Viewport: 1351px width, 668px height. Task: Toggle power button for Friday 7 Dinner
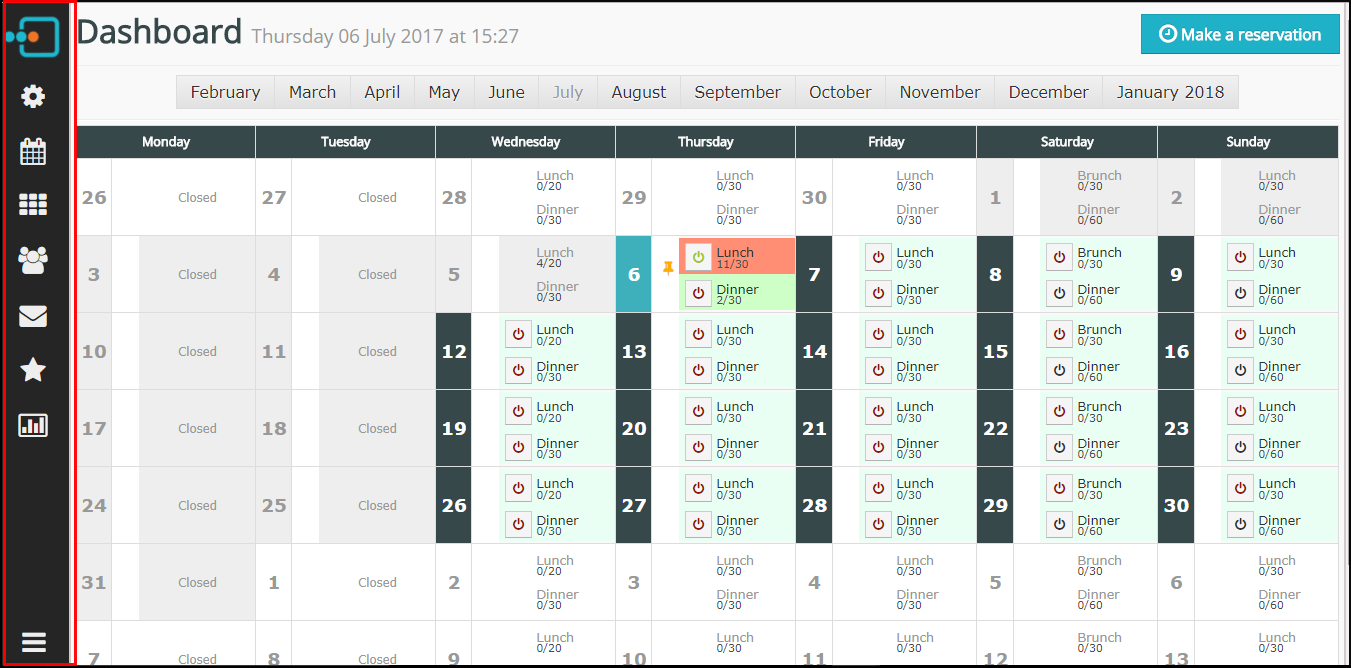tap(878, 294)
